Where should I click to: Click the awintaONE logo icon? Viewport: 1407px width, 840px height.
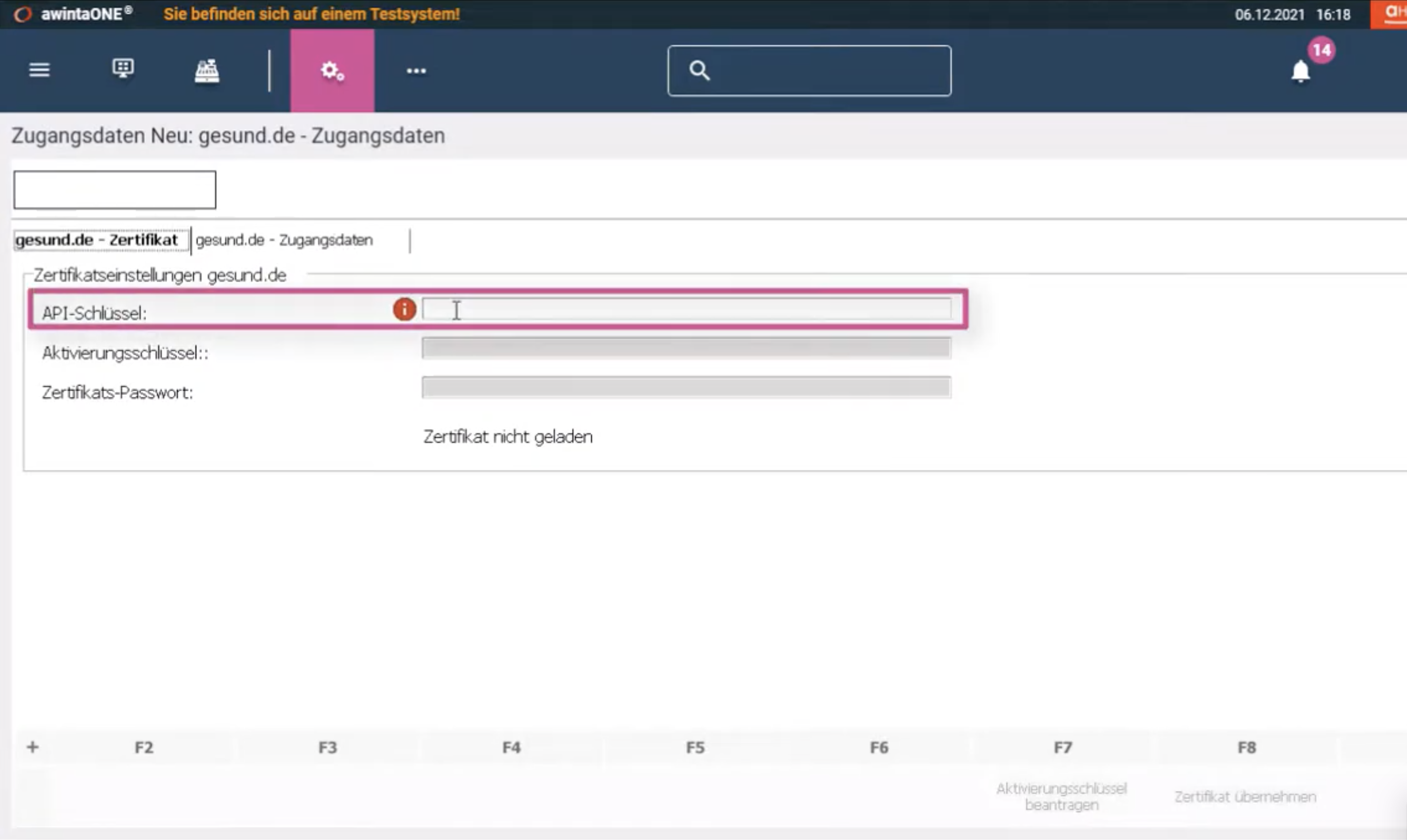click(23, 14)
